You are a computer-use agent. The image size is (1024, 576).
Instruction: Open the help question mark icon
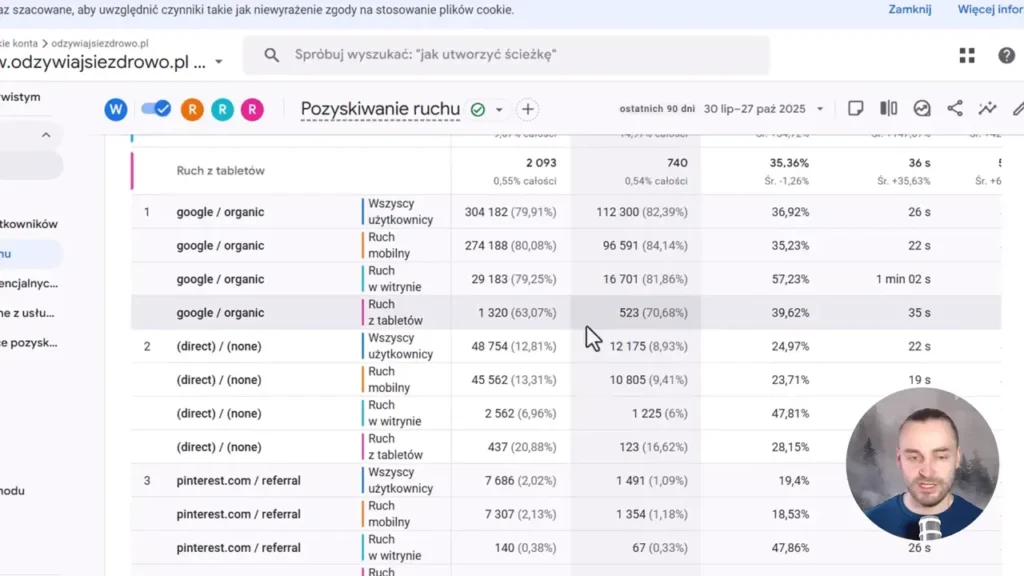1006,56
